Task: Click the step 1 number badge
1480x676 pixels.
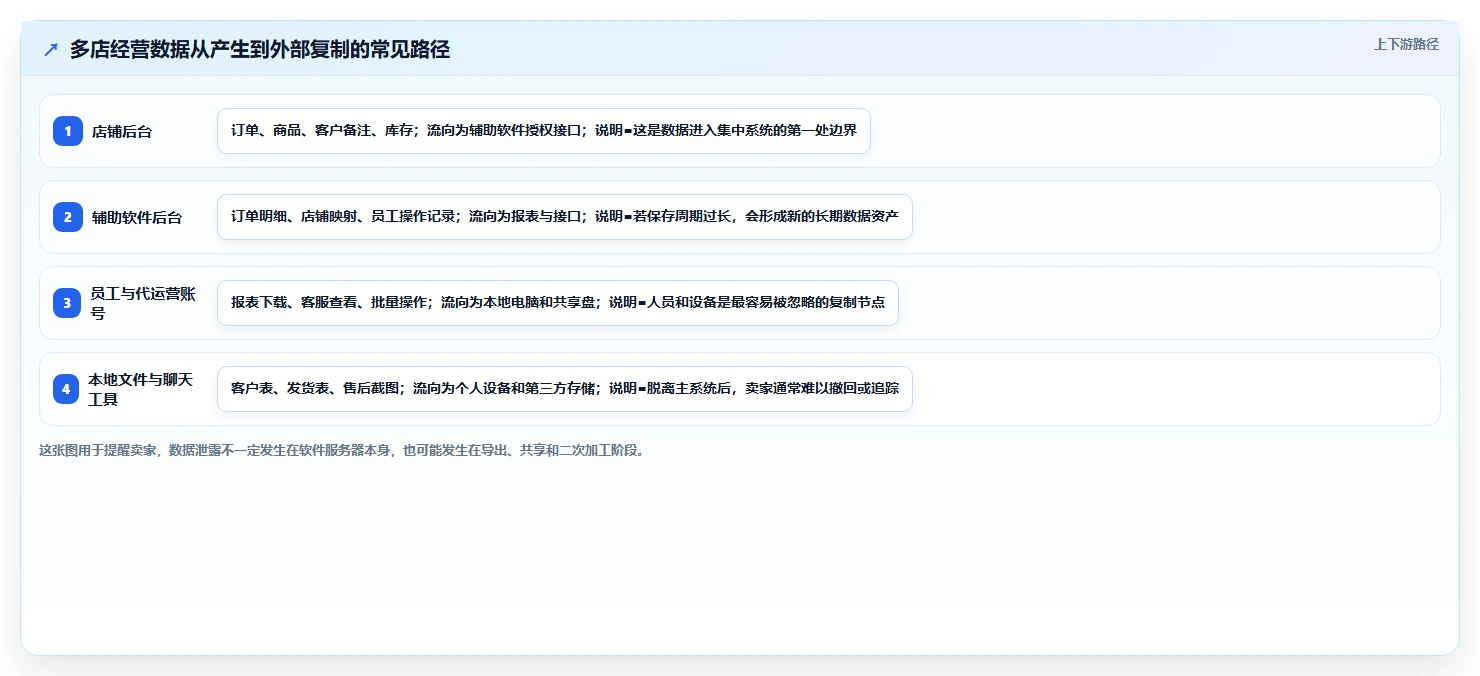Action: (x=68, y=131)
